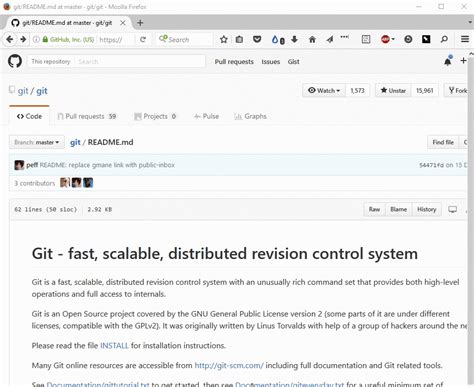Open new browser tab with plus button
Image resolution: width=474 pixels, height=387 pixels.
click(140, 23)
